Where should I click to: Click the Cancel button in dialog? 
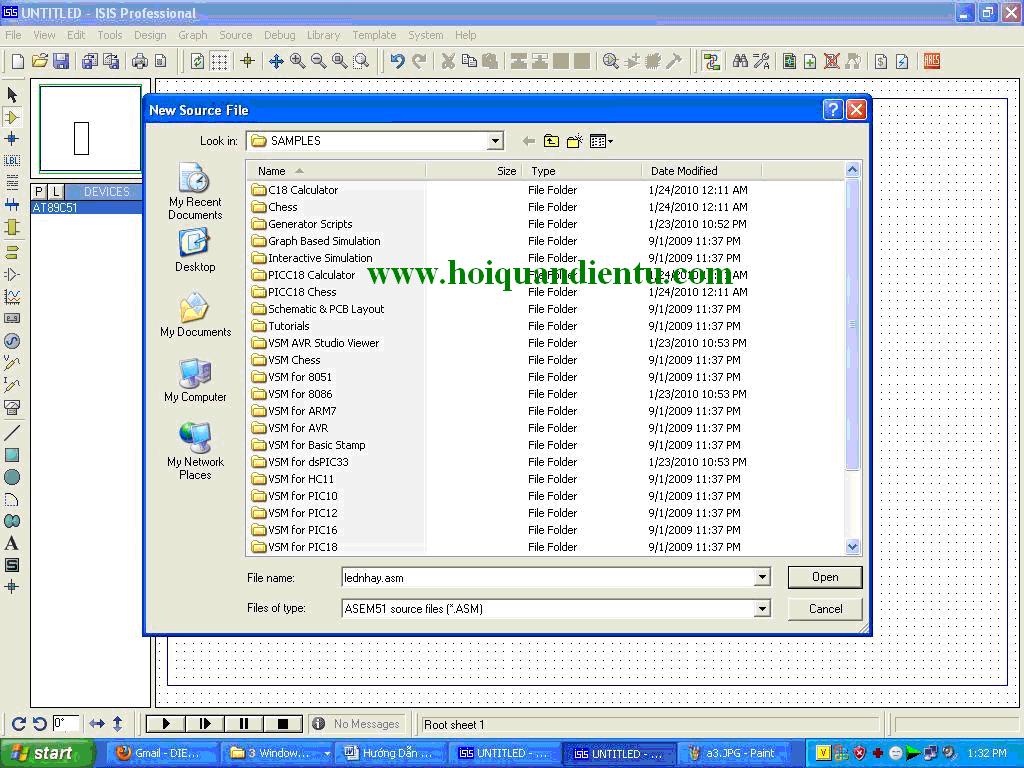(825, 609)
